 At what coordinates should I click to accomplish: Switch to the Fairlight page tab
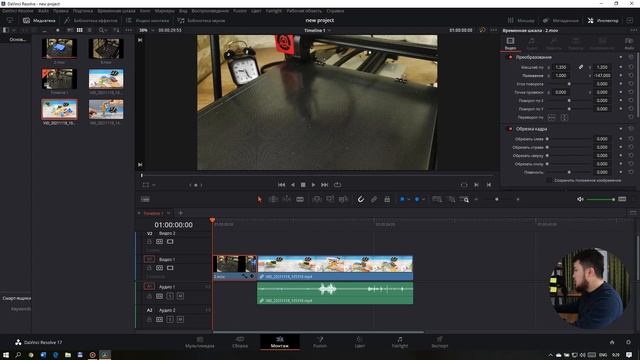[x=400, y=342]
